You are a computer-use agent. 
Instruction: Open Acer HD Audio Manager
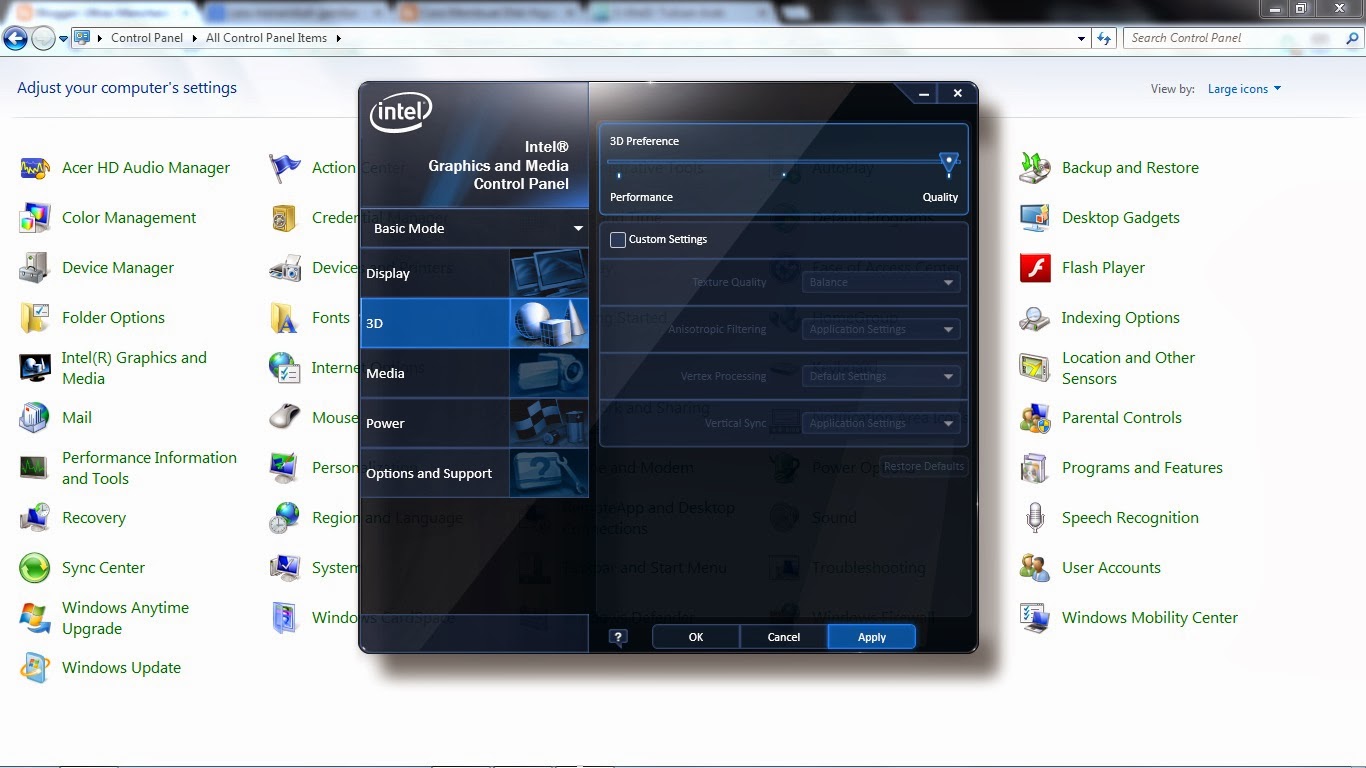146,167
